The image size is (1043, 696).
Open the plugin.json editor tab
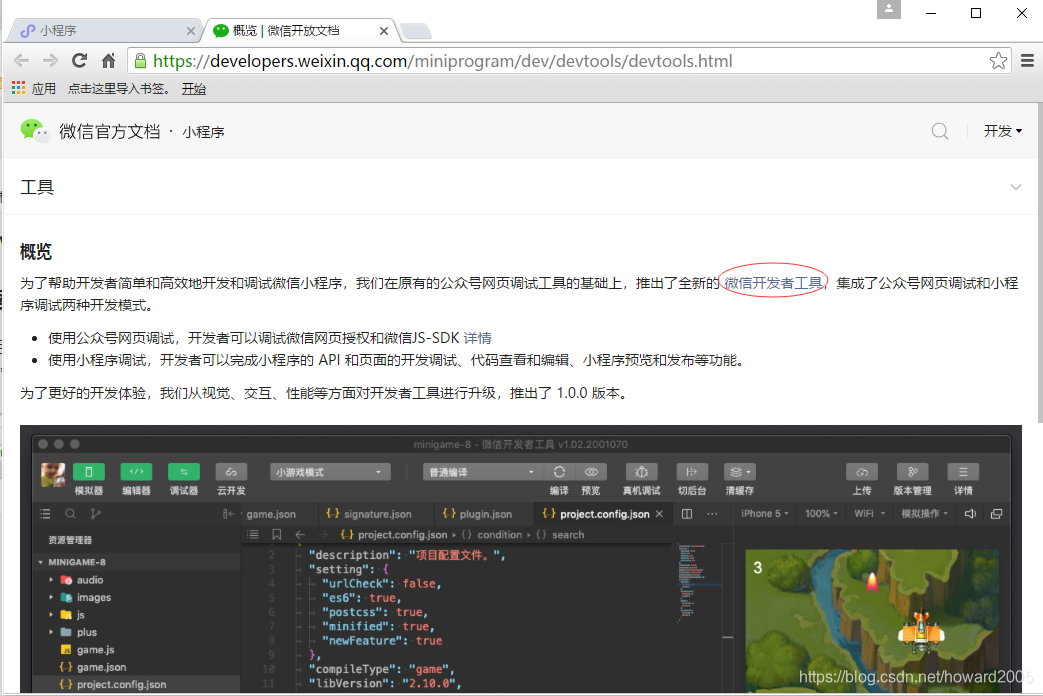click(478, 514)
